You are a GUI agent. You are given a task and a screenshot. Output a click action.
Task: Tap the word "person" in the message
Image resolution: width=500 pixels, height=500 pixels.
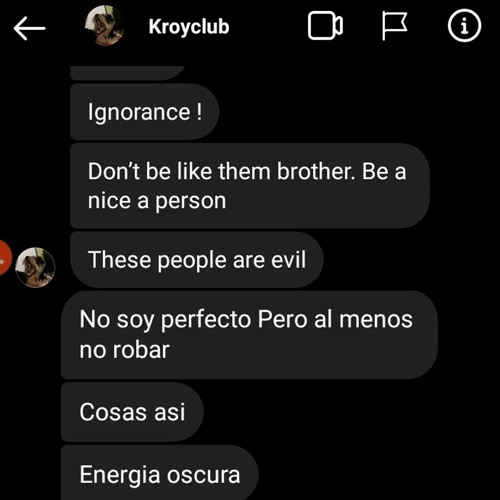click(x=191, y=201)
